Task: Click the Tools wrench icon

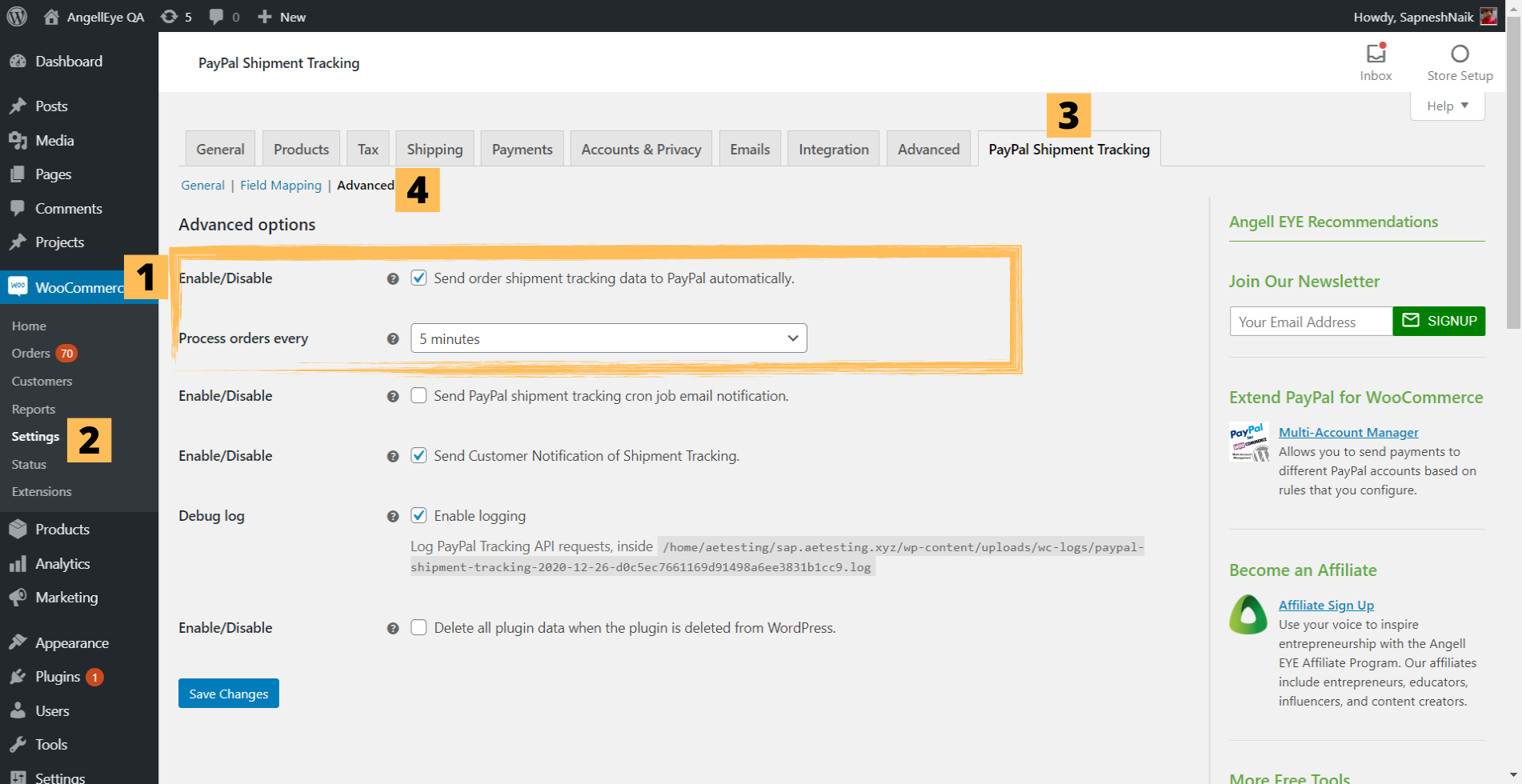Action: coord(18,745)
